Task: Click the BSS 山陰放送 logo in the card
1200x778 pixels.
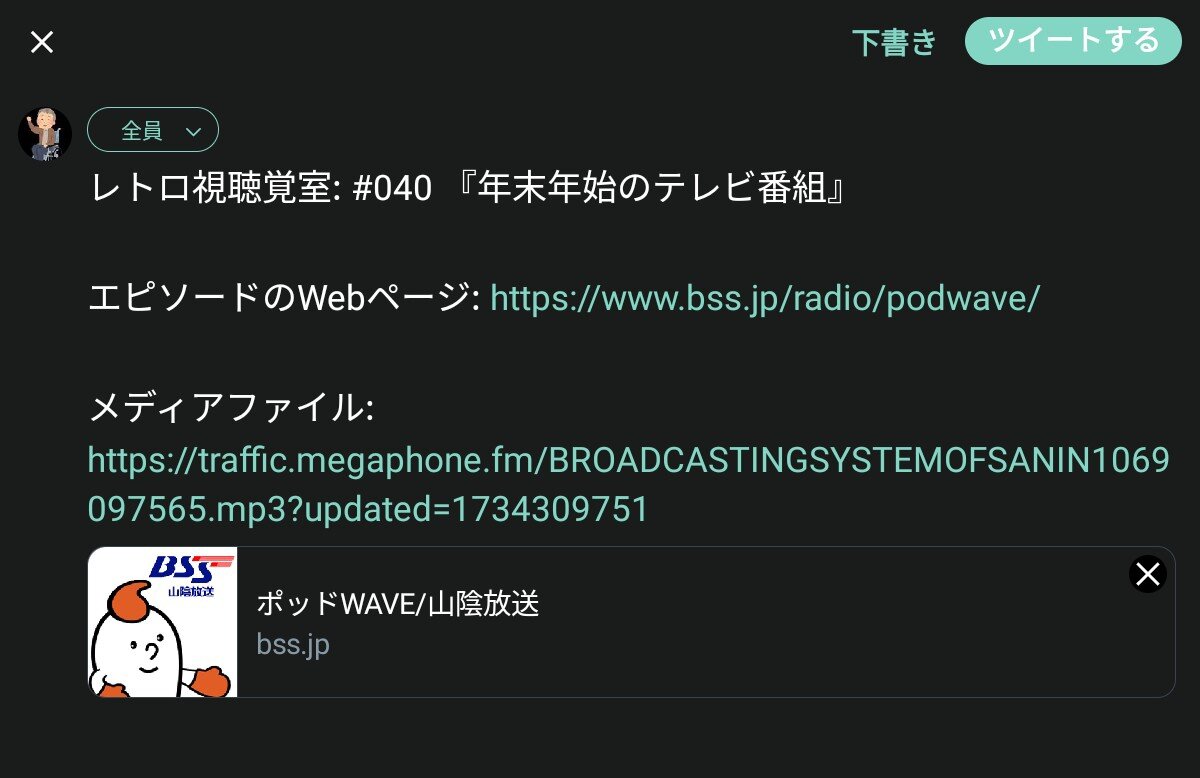Action: [191, 575]
